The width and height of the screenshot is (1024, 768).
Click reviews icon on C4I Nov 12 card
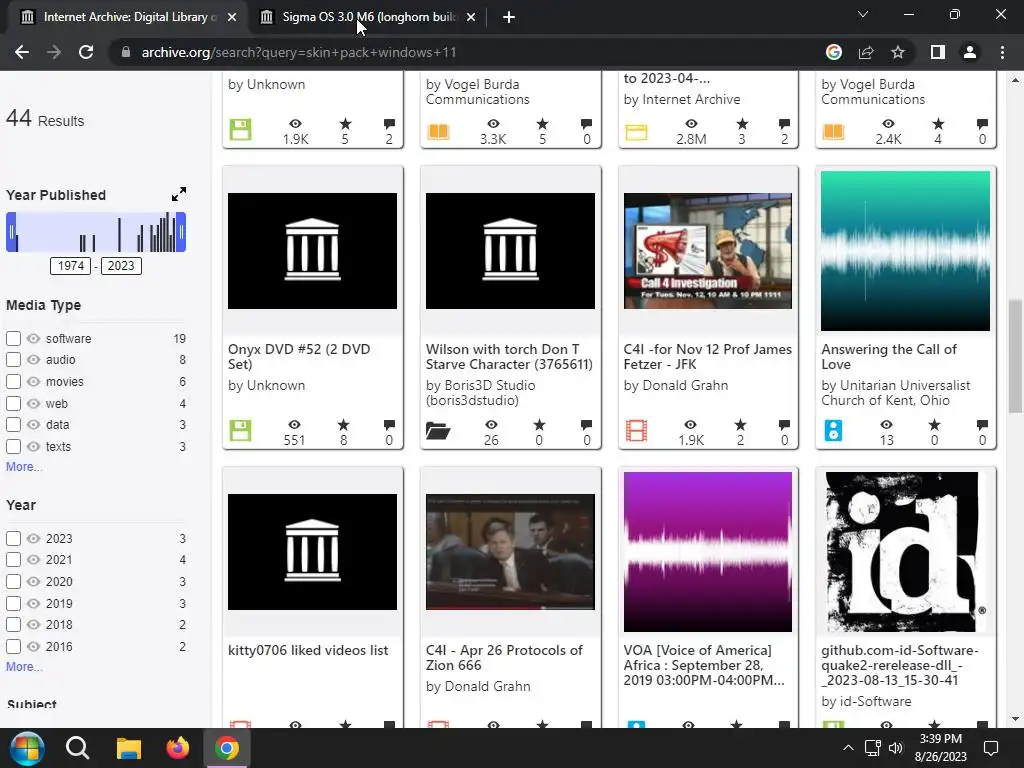(x=784, y=424)
